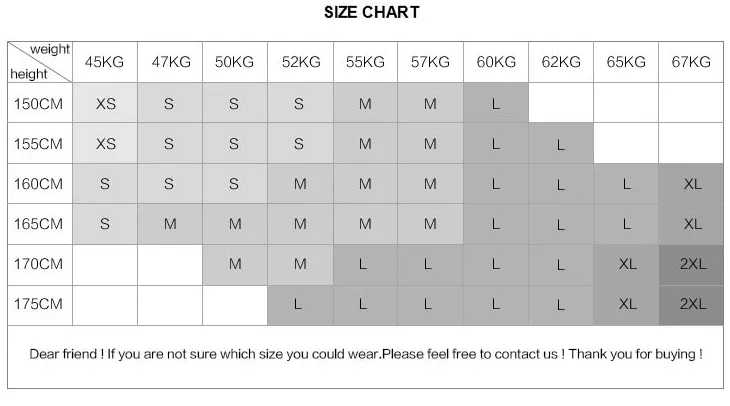Select L cell for 175CM and 52KG
The image size is (730, 406).
(x=300, y=305)
